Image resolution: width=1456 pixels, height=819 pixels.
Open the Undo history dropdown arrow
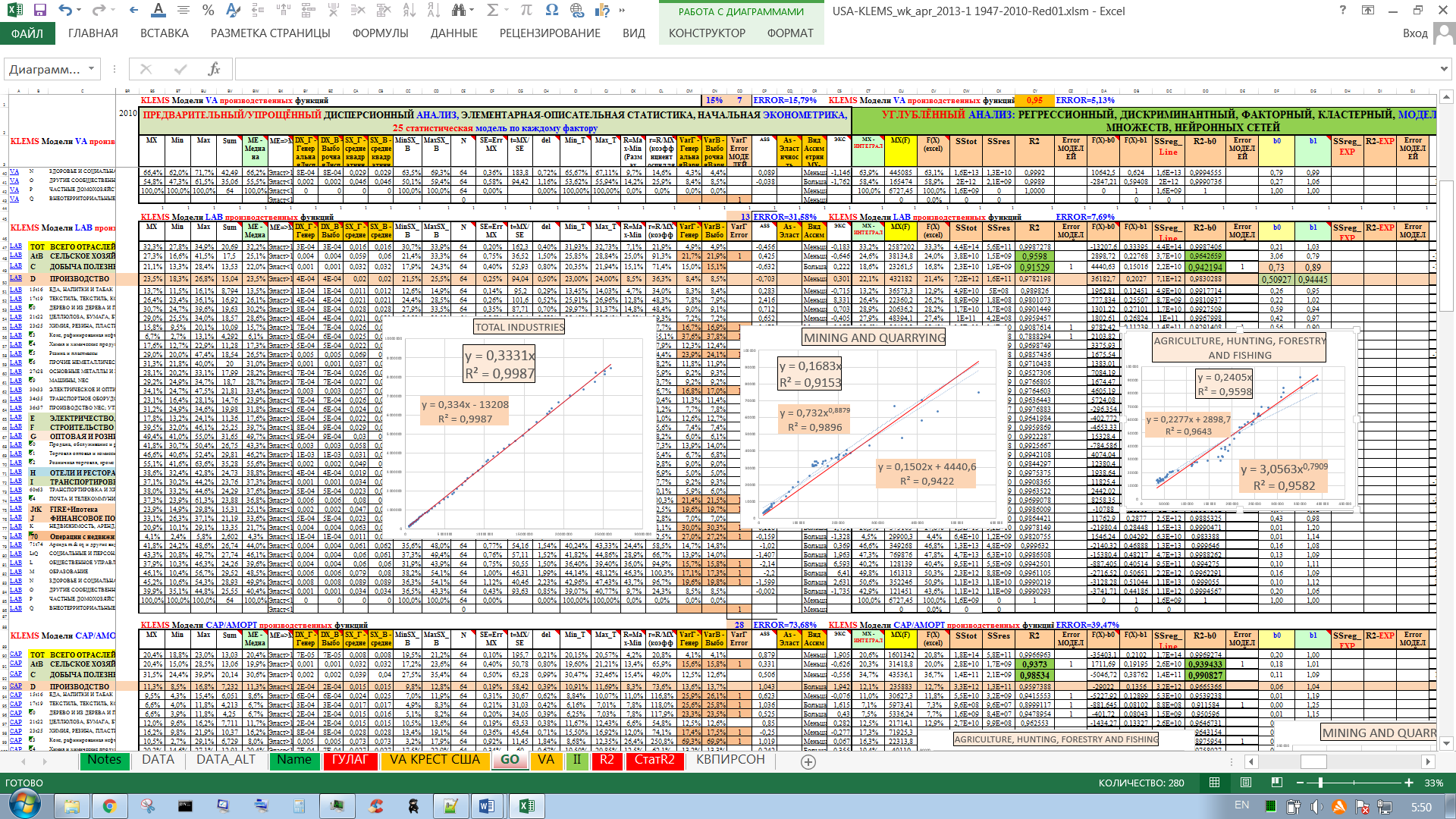80,11
